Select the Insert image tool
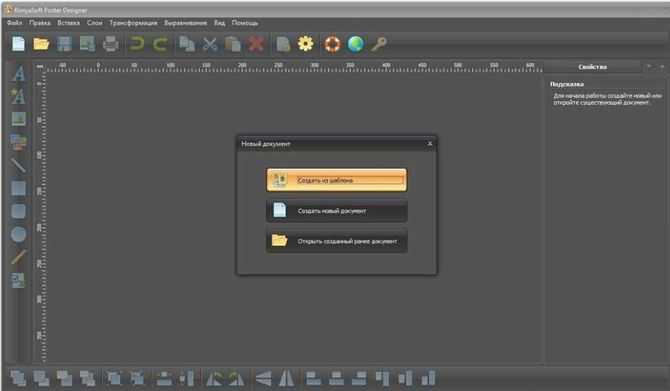Viewport: 670px width, 391px height. click(x=18, y=119)
